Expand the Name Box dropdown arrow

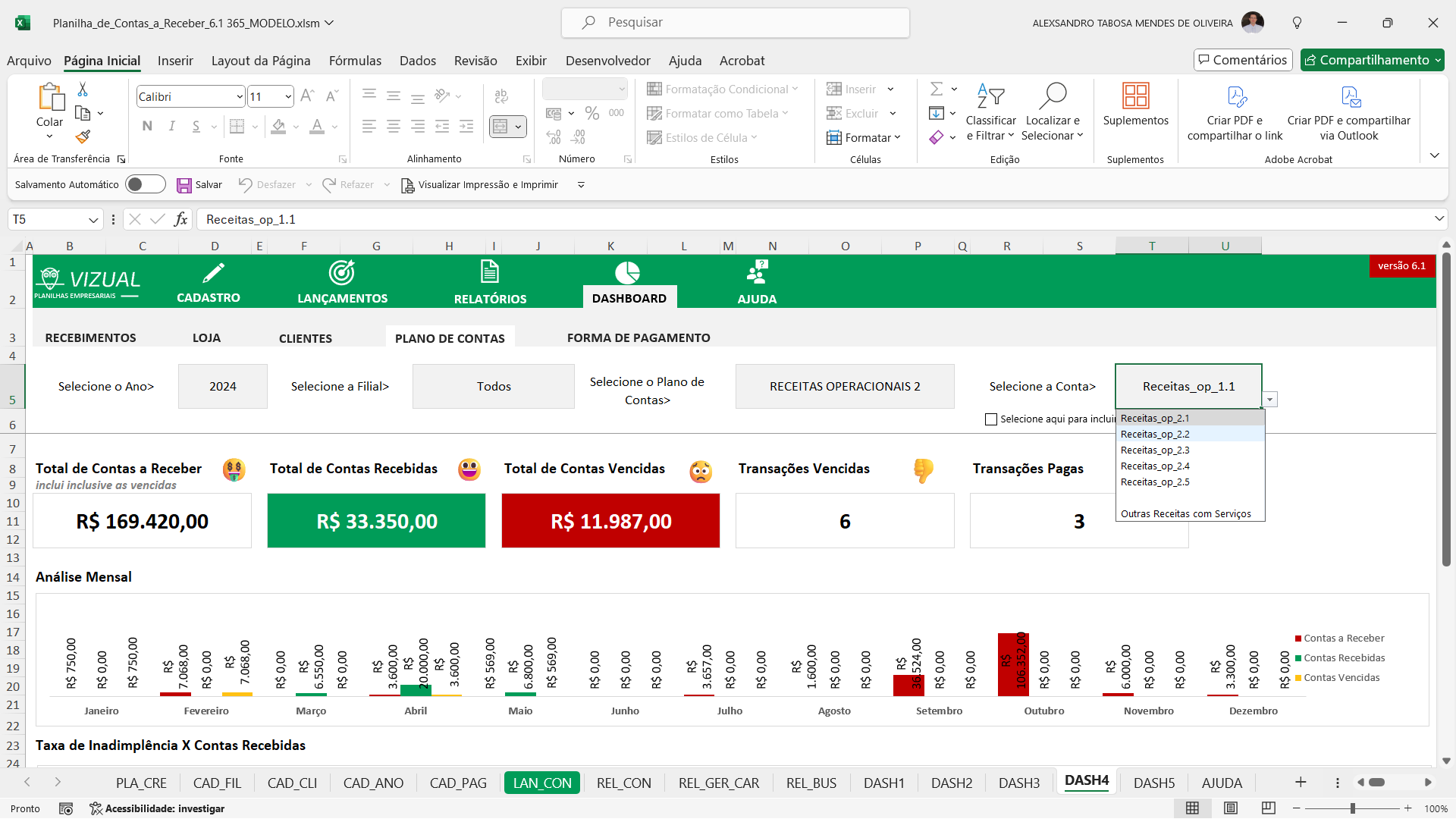(x=93, y=220)
